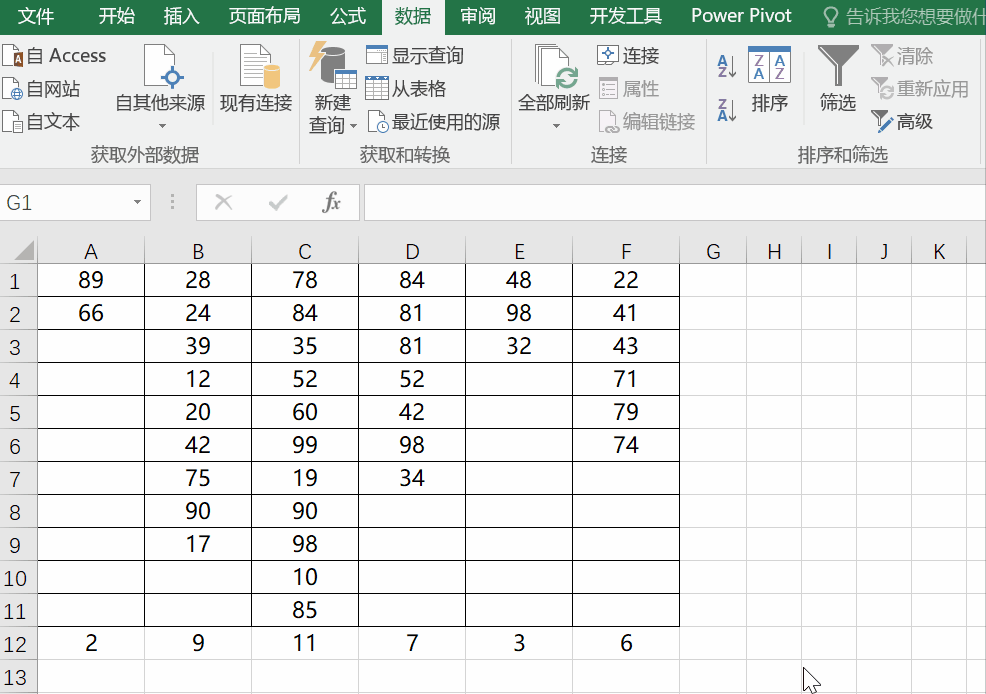
Task: Switch to the 插入 insert tab
Action: pyautogui.click(x=181, y=16)
